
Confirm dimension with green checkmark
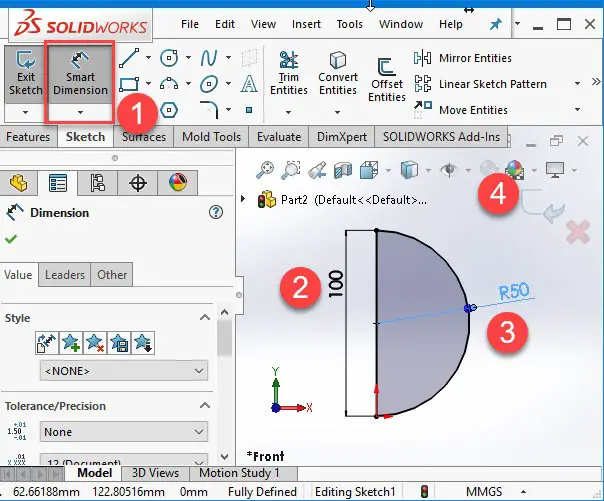click(x=11, y=239)
